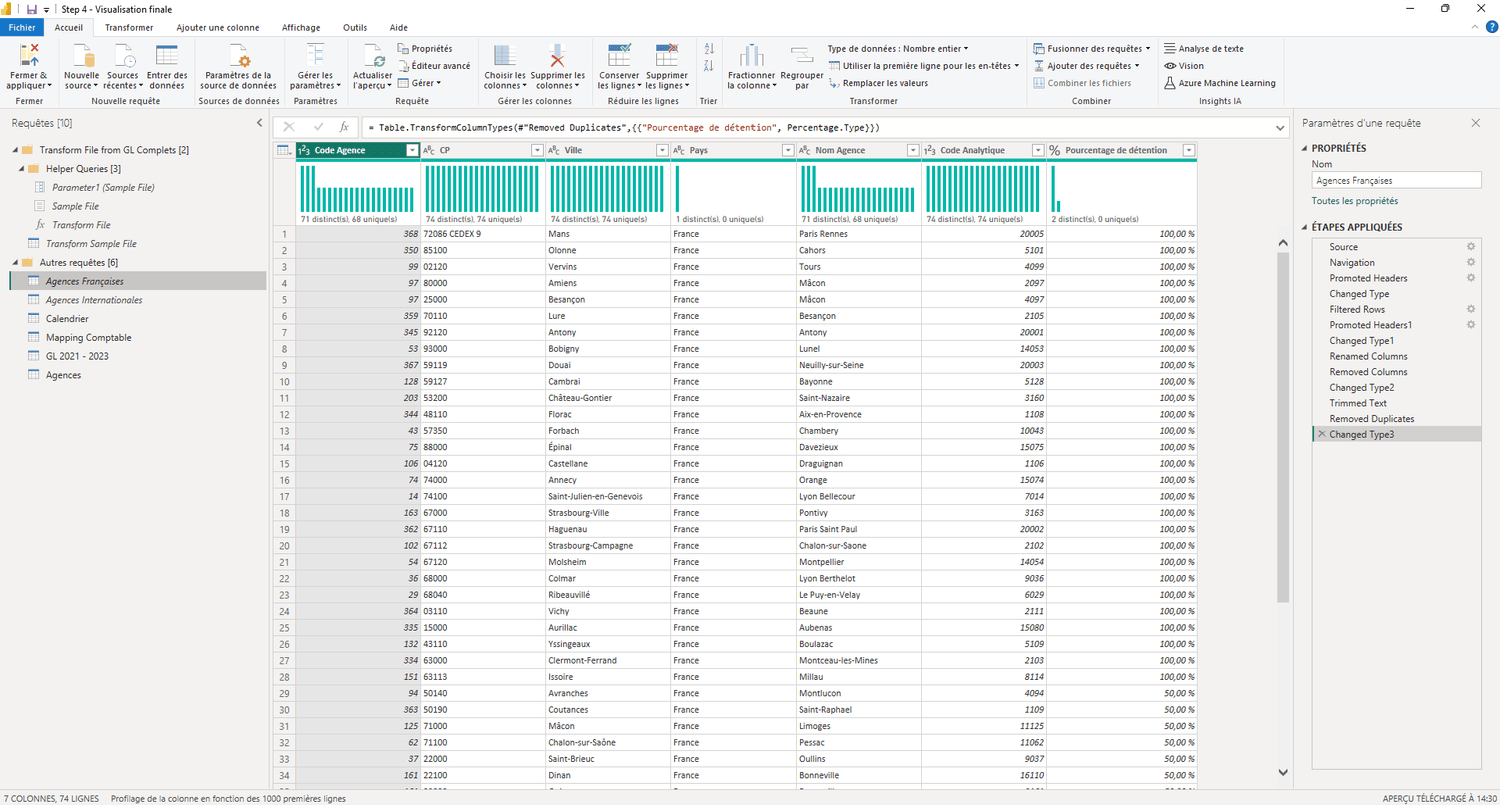The width and height of the screenshot is (1500, 805).
Task: Expand the formula bar with chevron
Action: (1282, 127)
